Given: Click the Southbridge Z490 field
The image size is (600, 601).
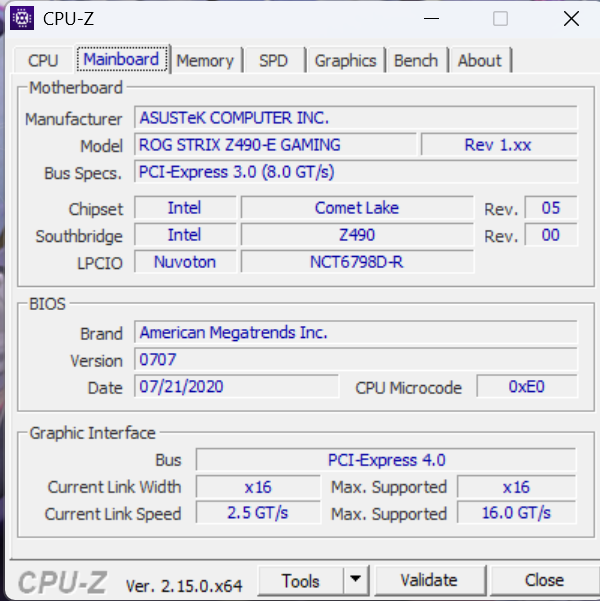Looking at the screenshot, I should point(357,235).
